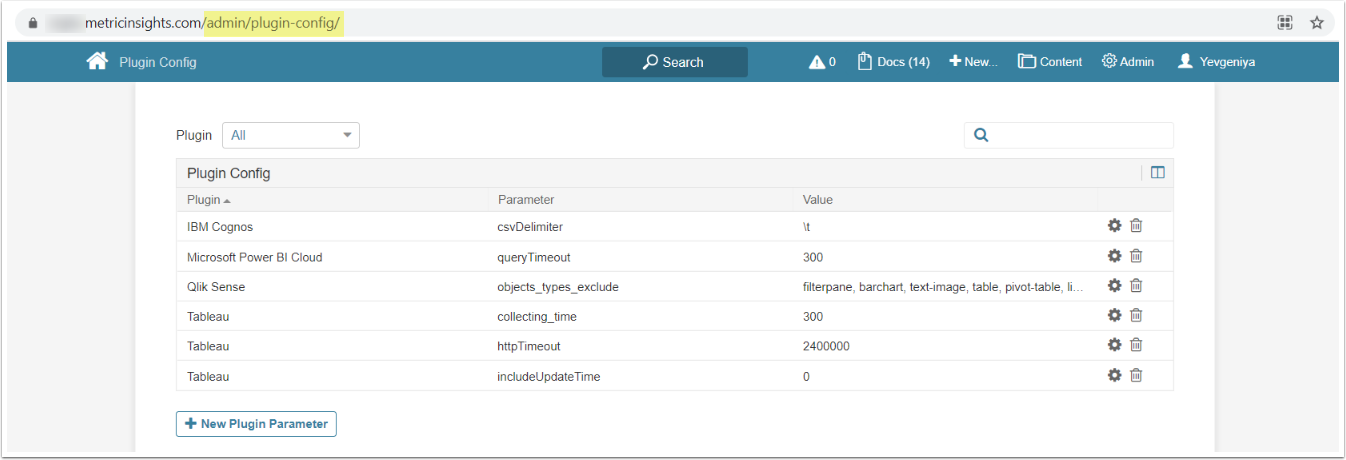The image size is (1346, 460).
Task: Delete Tableau includeUpdateTime row
Action: point(1136,376)
